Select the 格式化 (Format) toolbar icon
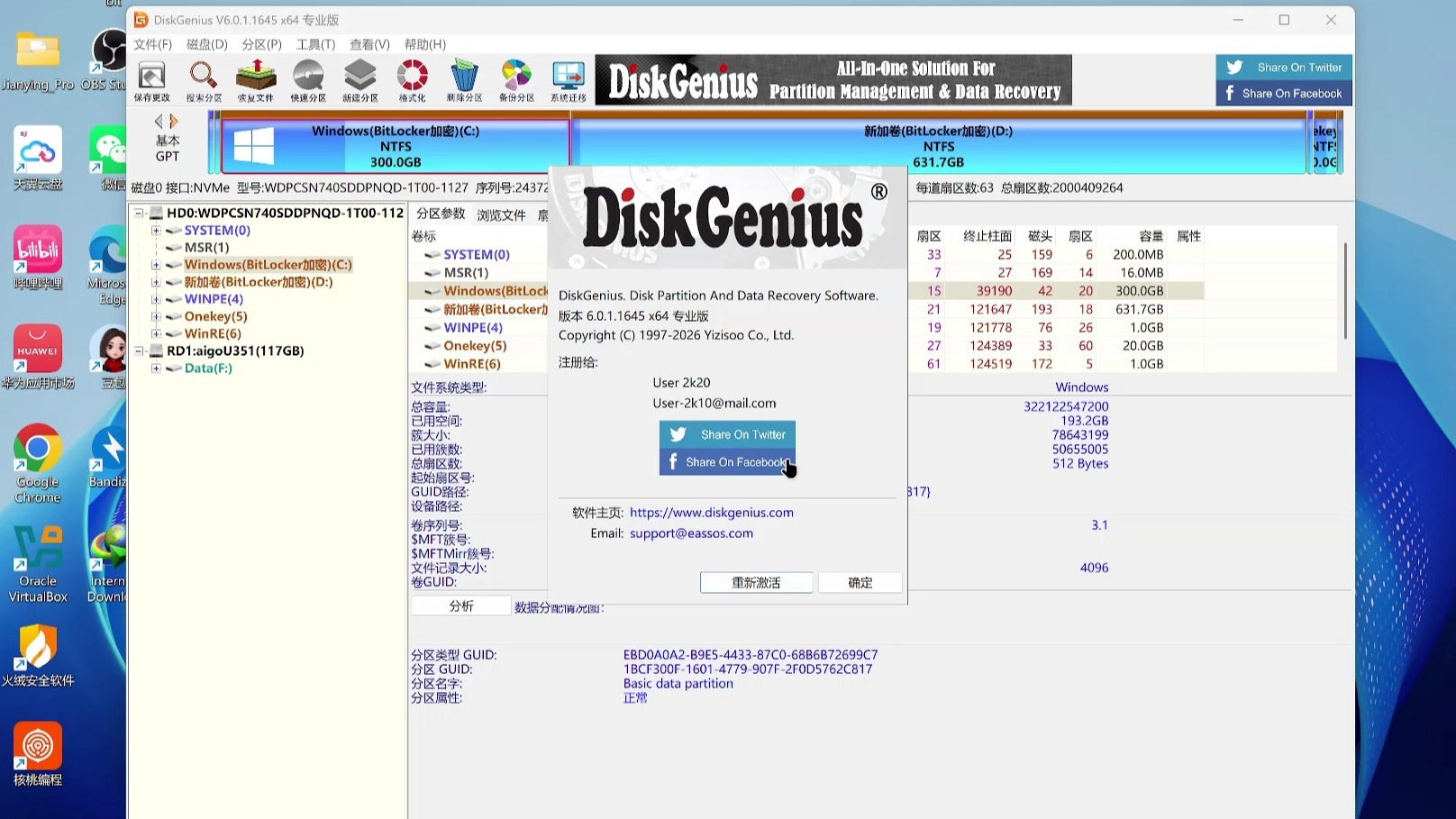The image size is (1456, 819). click(413, 81)
